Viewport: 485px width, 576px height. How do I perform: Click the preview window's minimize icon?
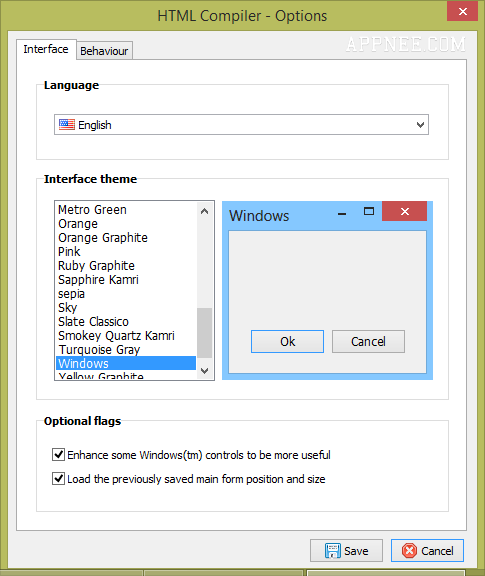coord(342,214)
